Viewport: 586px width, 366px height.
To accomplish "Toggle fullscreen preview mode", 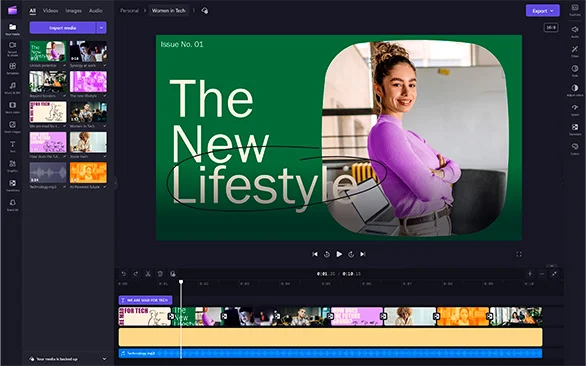I will (x=519, y=254).
